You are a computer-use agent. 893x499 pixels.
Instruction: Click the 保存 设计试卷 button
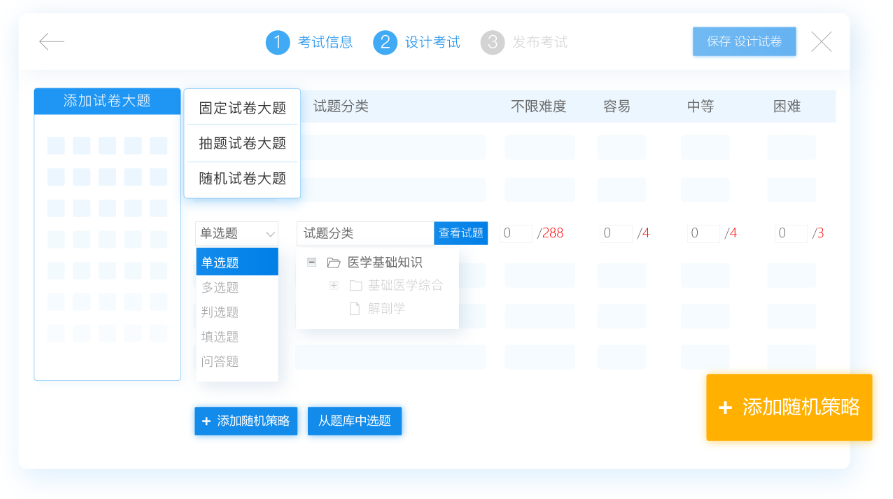(744, 42)
